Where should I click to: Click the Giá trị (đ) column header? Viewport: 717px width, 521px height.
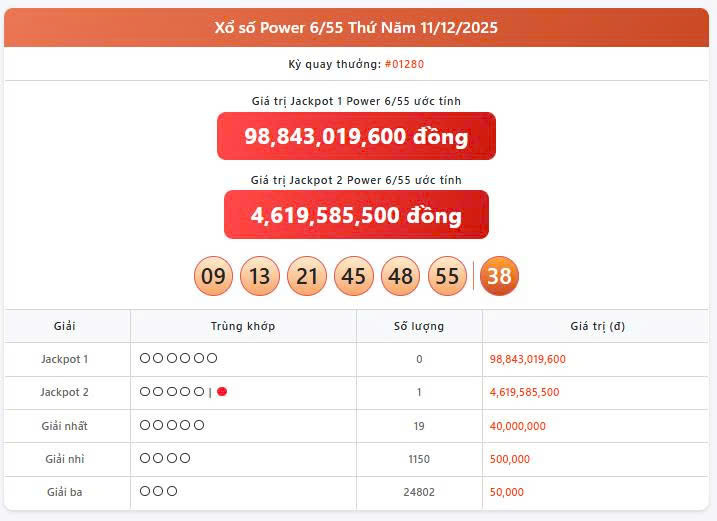tap(597, 326)
